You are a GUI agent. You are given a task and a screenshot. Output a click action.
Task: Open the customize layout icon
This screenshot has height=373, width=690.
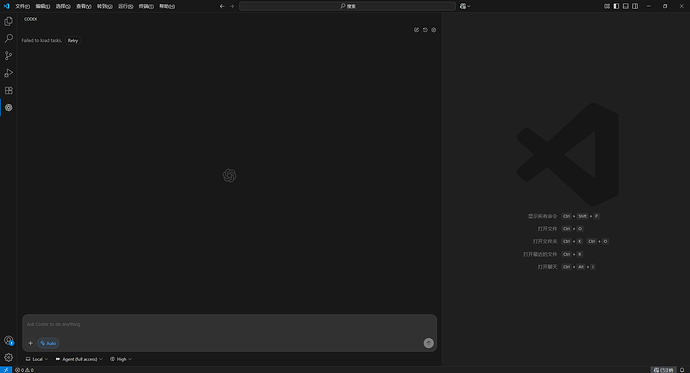(607, 6)
